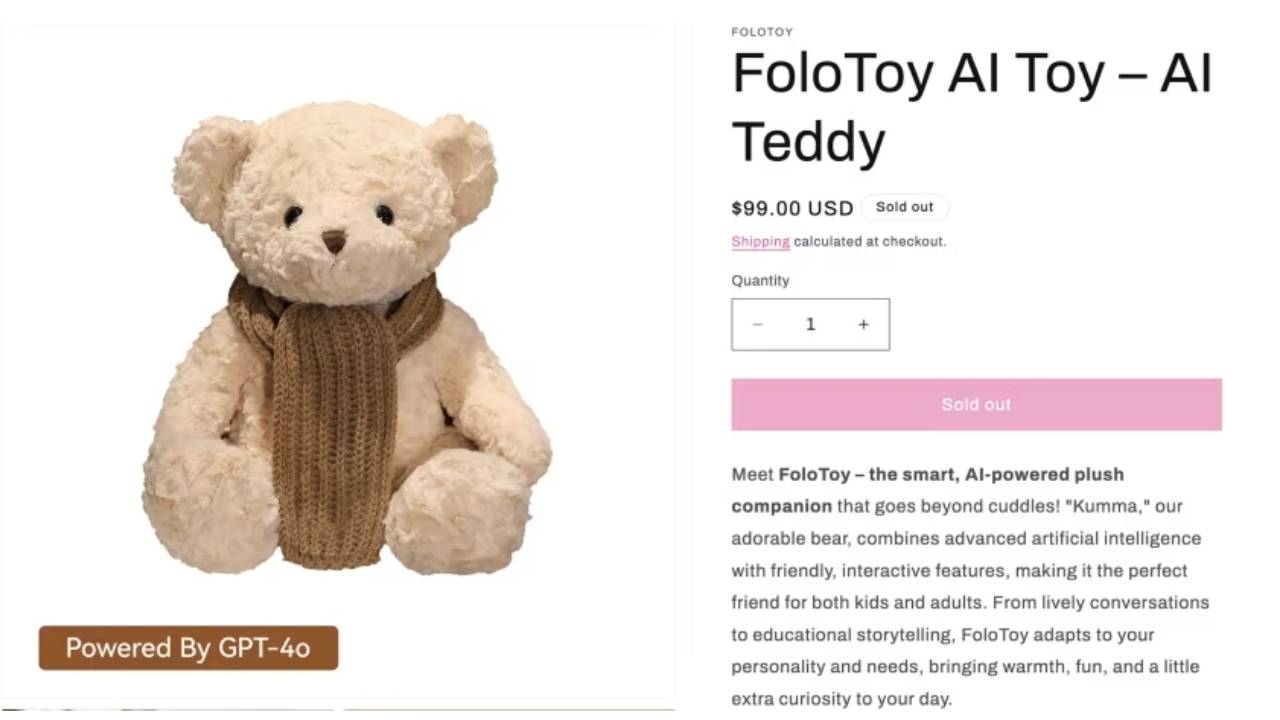Click the plus icon to increase quantity

click(863, 324)
